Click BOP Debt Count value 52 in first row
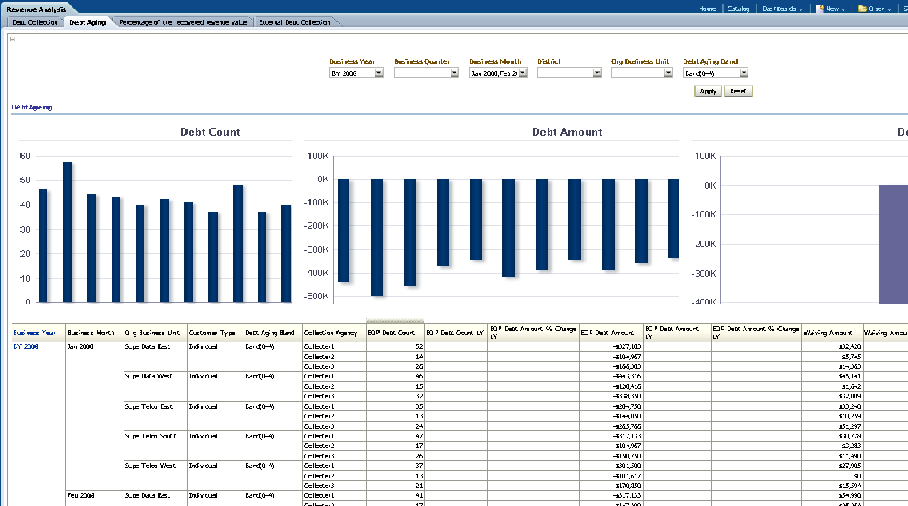 tap(419, 347)
